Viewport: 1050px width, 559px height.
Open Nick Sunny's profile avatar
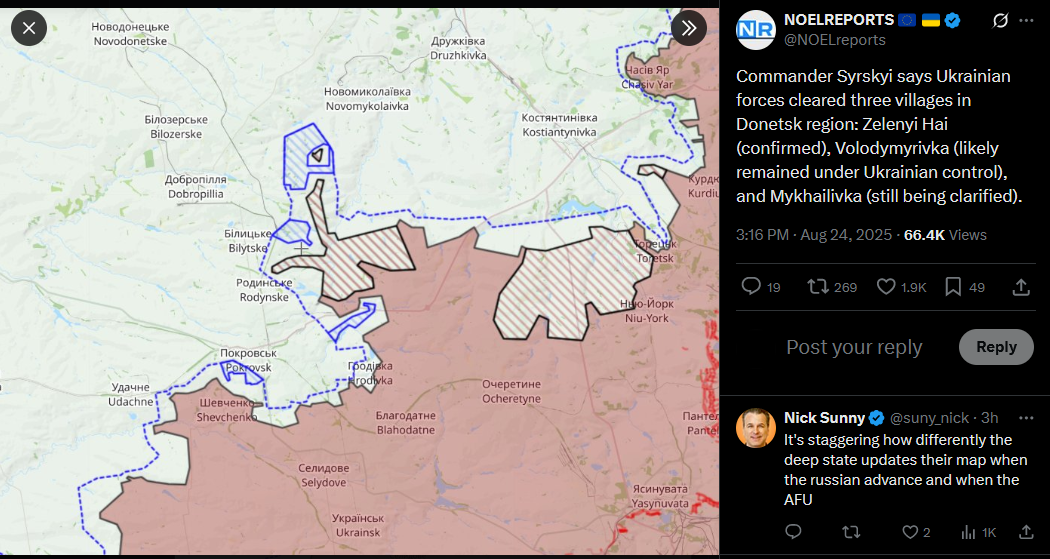click(755, 427)
